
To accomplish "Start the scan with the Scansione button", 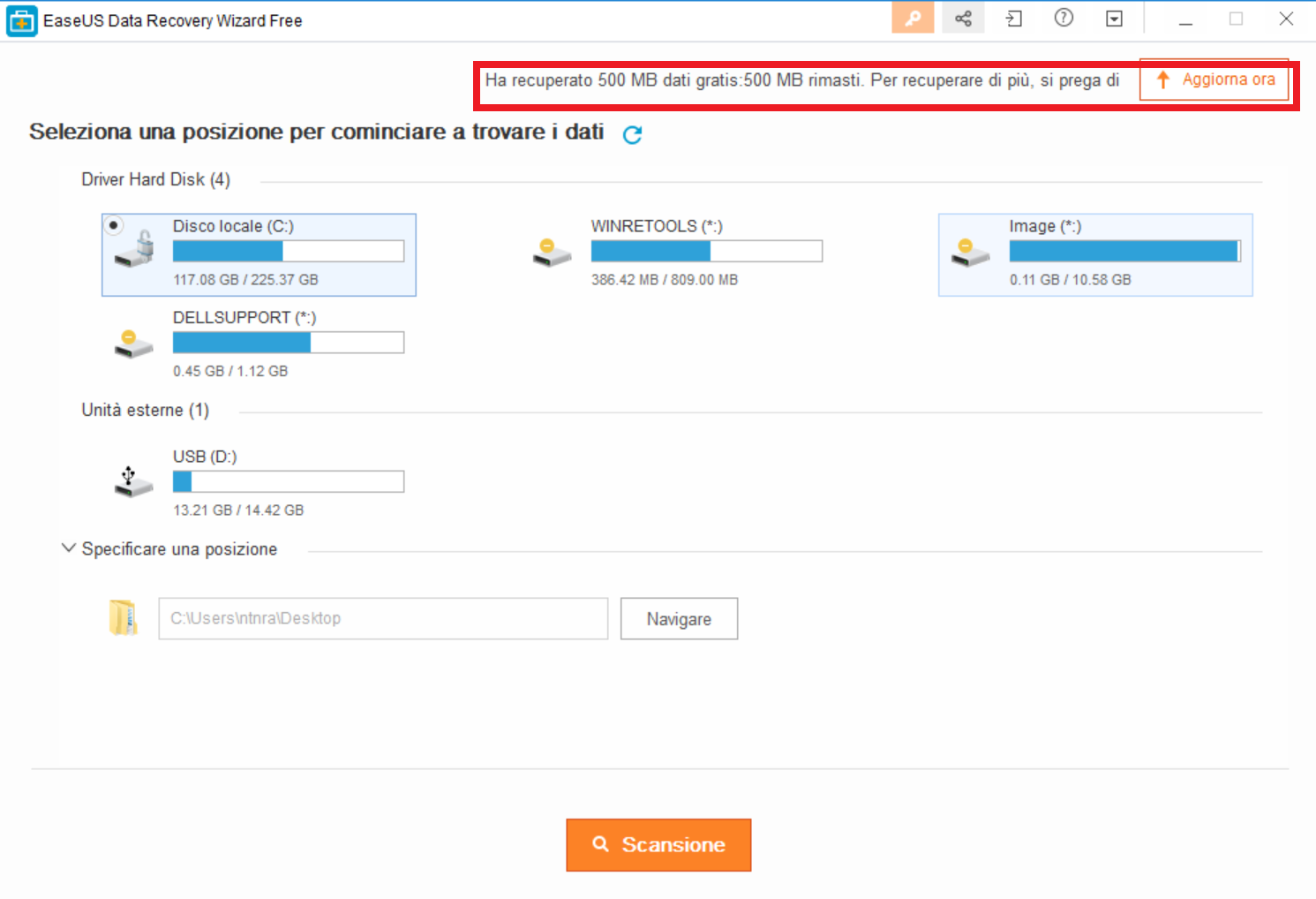I will 658,845.
